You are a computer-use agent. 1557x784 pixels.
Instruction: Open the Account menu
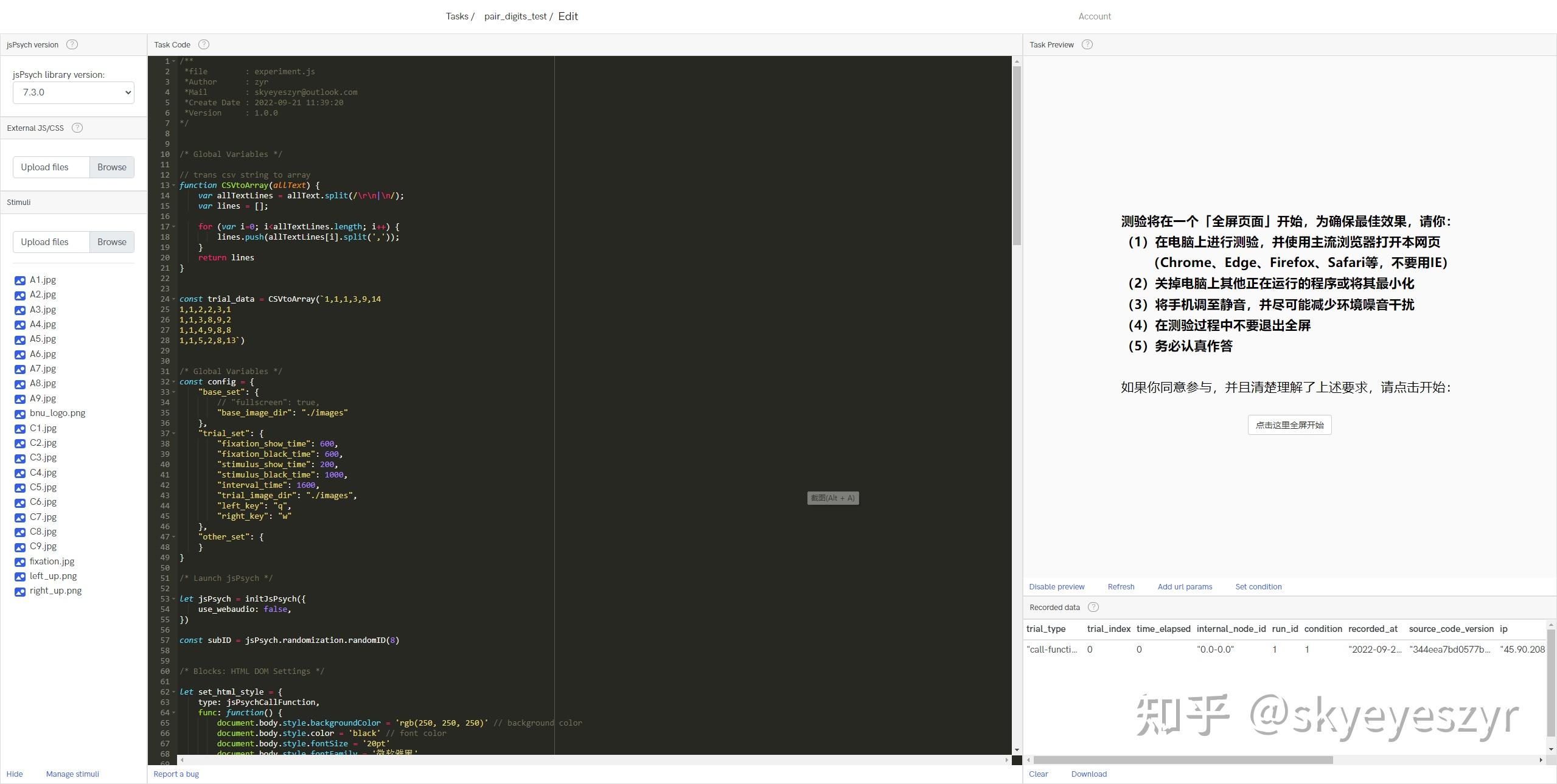tap(1094, 16)
